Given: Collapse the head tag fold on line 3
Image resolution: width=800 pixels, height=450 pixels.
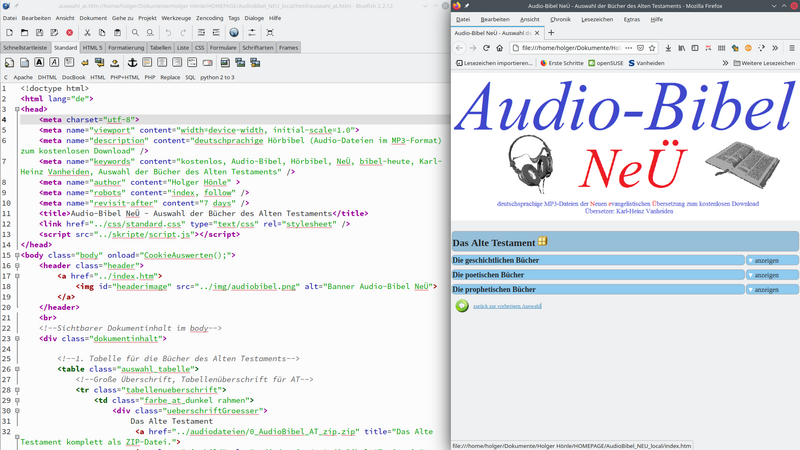Looking at the screenshot, I should [x=16, y=109].
